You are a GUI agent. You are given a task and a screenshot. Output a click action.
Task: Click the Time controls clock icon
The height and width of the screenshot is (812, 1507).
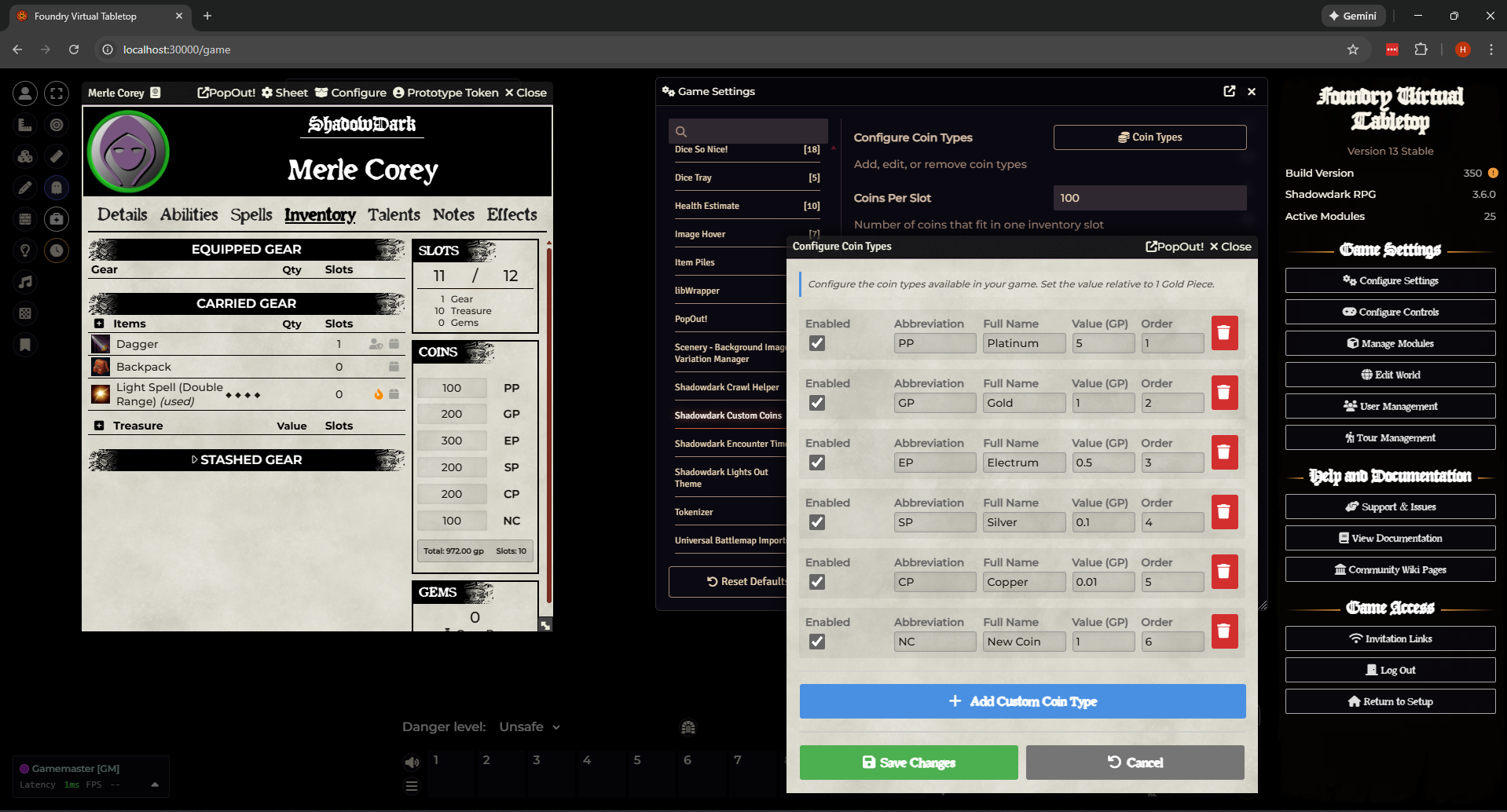pyautogui.click(x=56, y=250)
